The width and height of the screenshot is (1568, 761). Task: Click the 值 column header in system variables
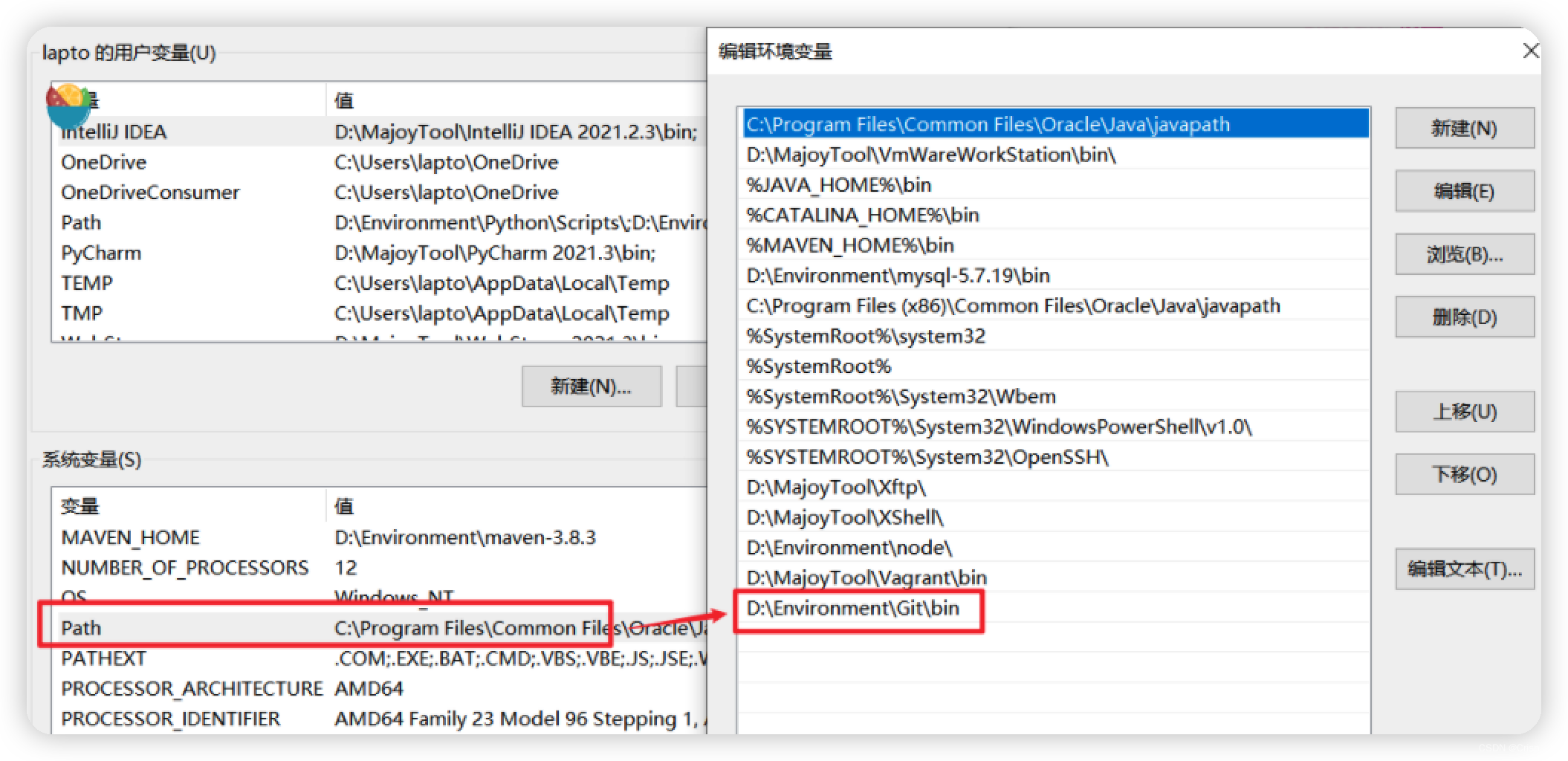(516, 506)
